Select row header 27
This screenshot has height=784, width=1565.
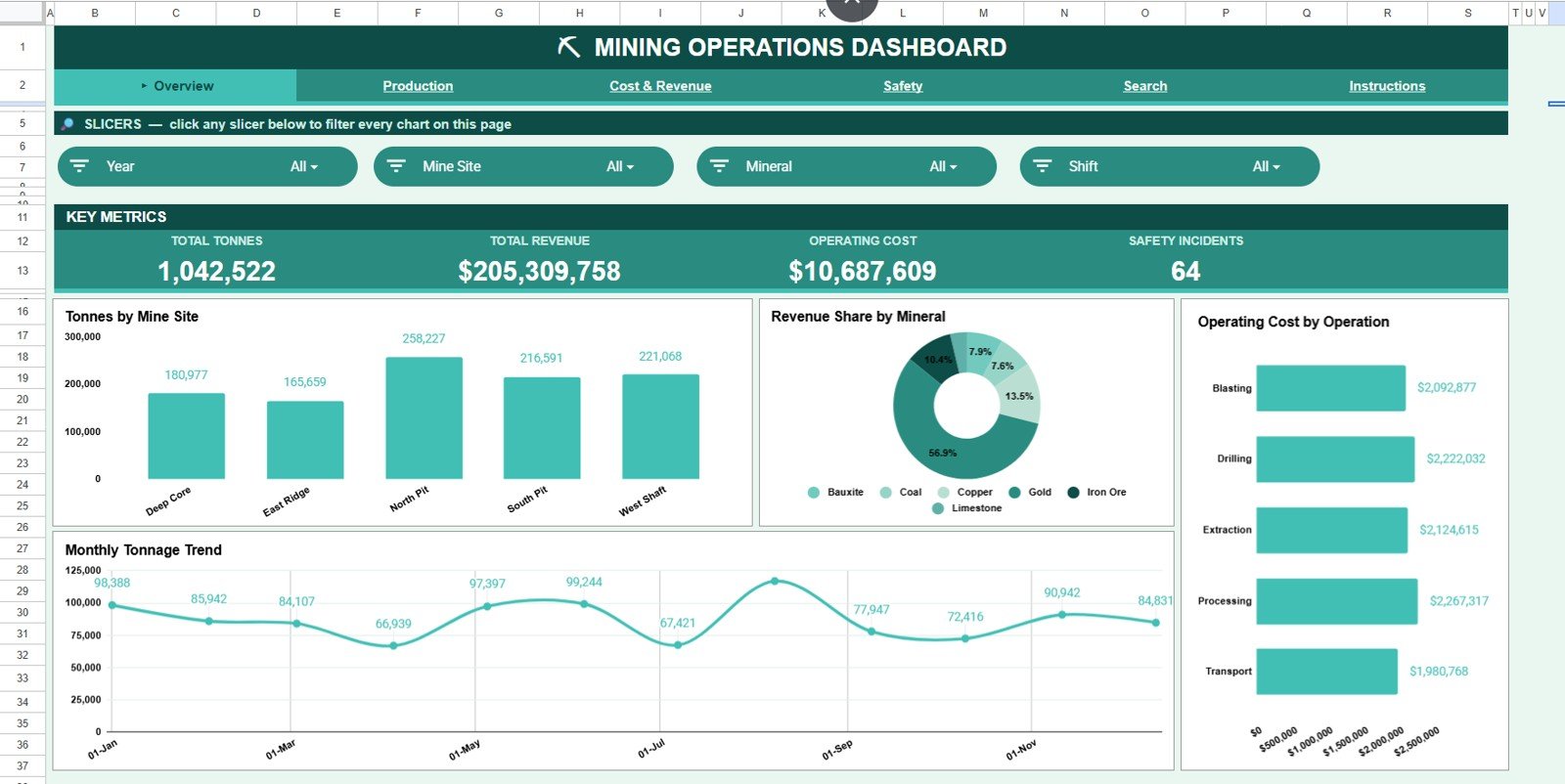(x=22, y=548)
